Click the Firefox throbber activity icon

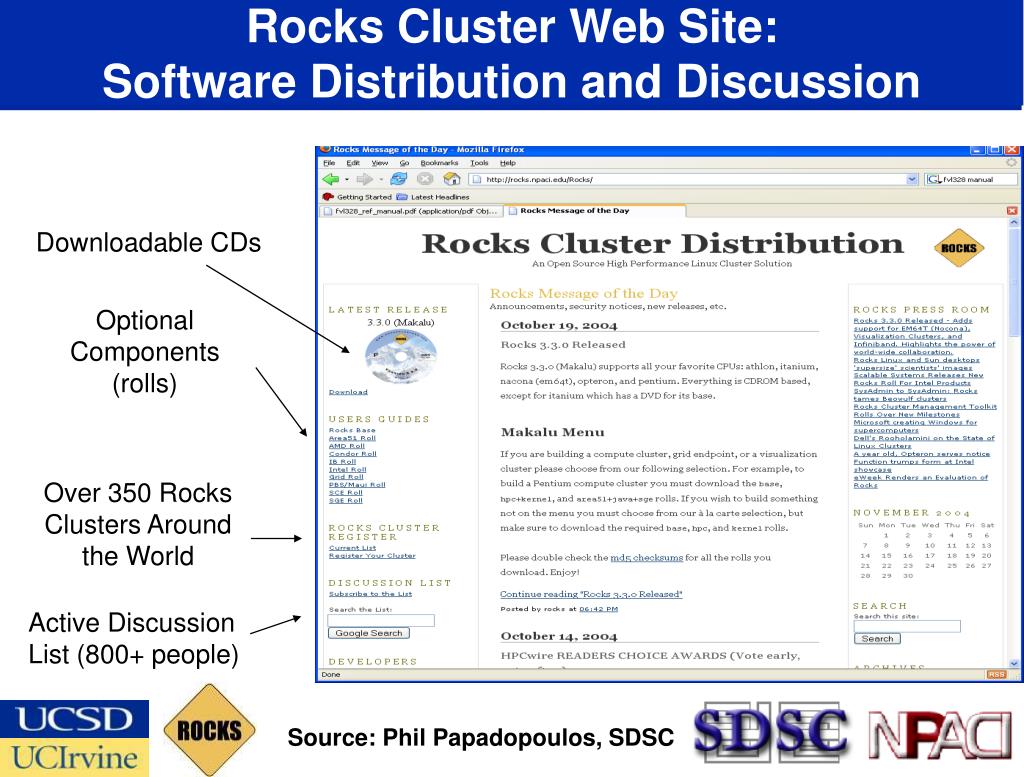[x=1012, y=163]
